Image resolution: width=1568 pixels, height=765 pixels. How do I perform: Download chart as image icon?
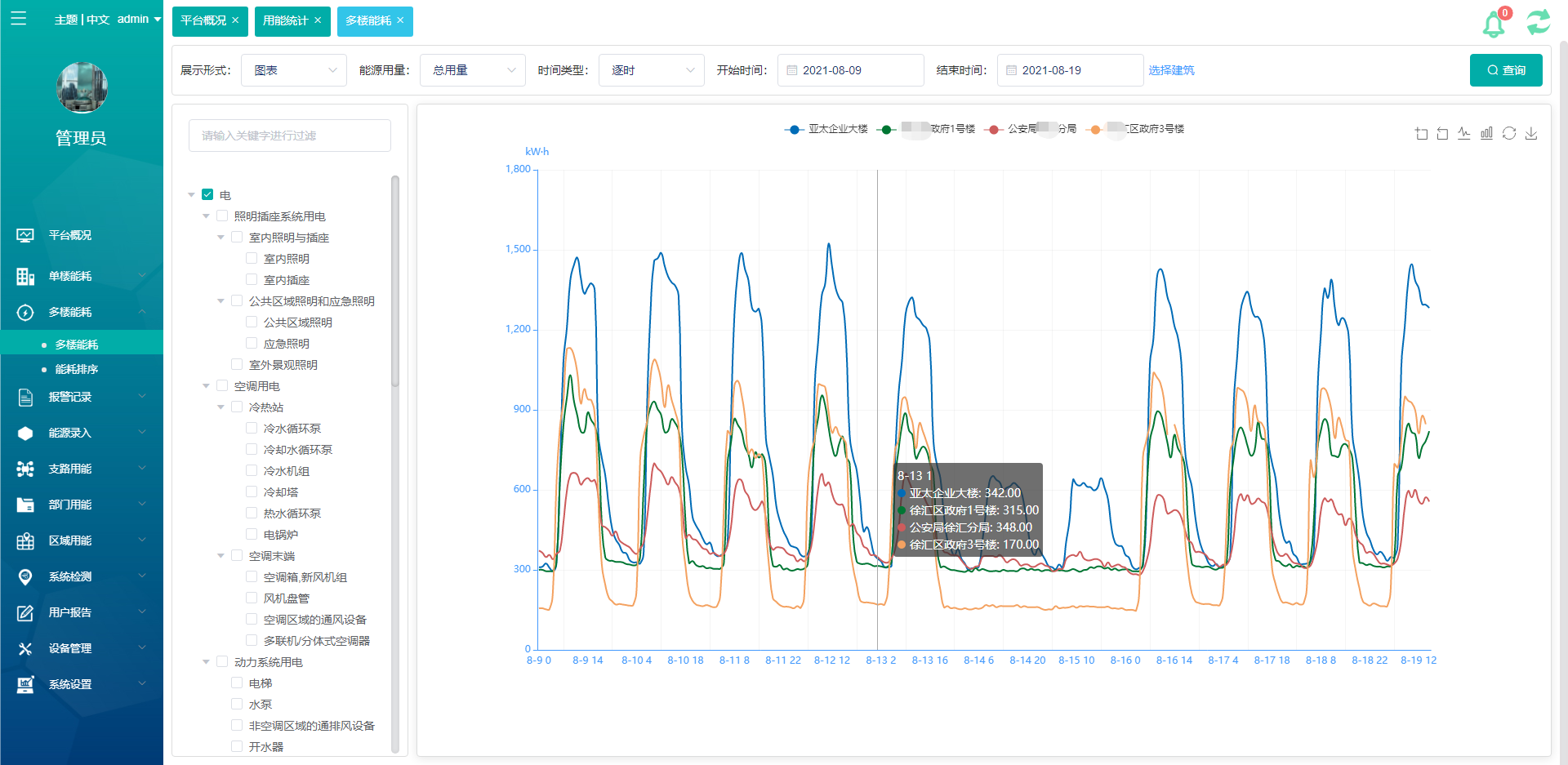tap(1531, 134)
